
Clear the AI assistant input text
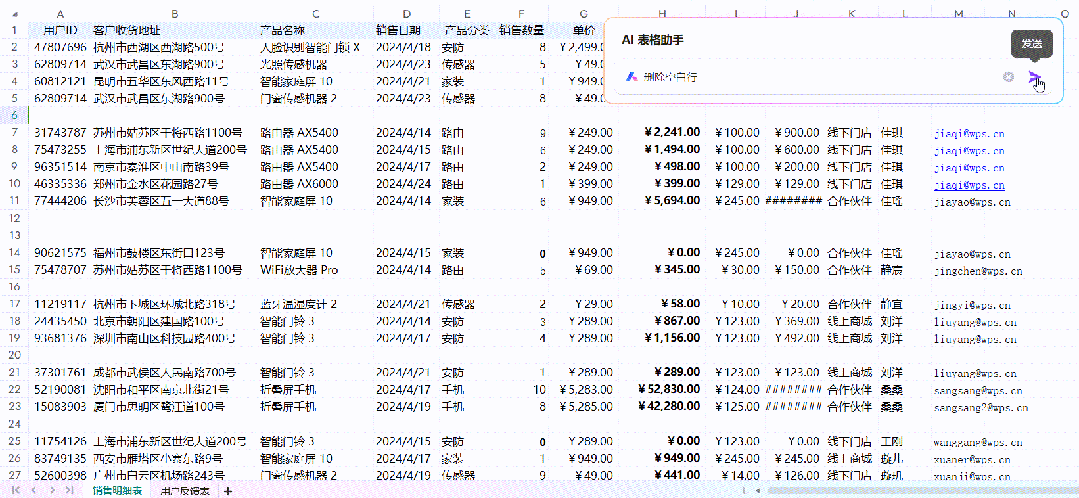click(1008, 77)
